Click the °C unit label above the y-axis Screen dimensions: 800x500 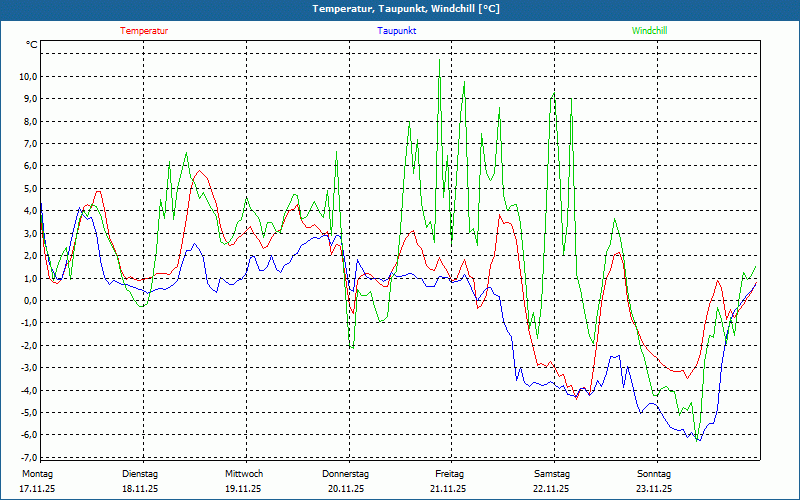[32, 45]
